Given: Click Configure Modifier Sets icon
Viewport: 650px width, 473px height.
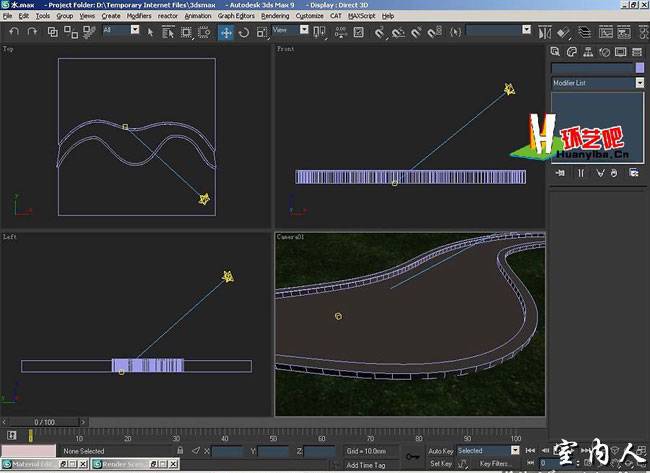Looking at the screenshot, I should [x=634, y=172].
